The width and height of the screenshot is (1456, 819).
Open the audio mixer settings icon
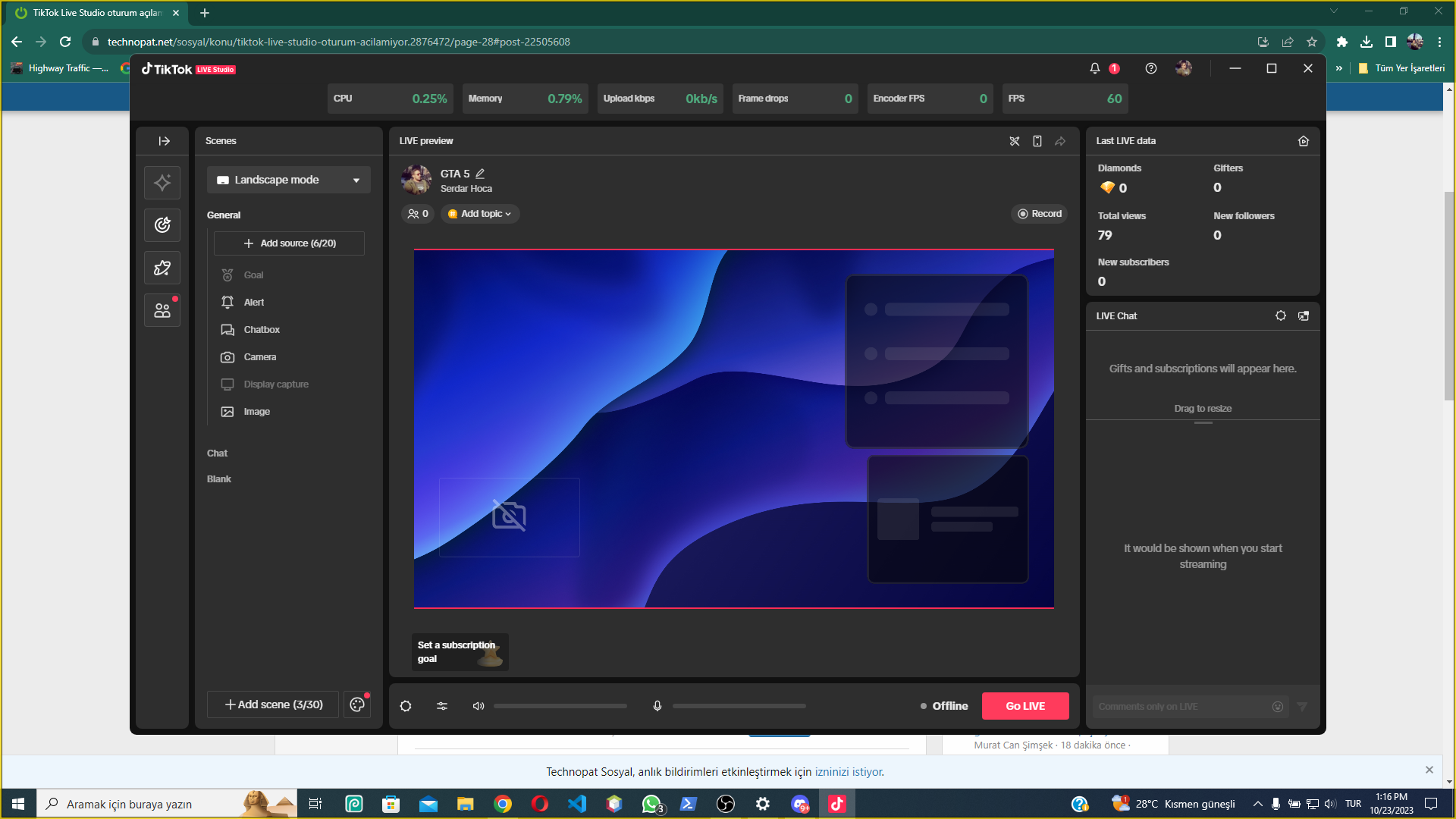[x=442, y=706]
